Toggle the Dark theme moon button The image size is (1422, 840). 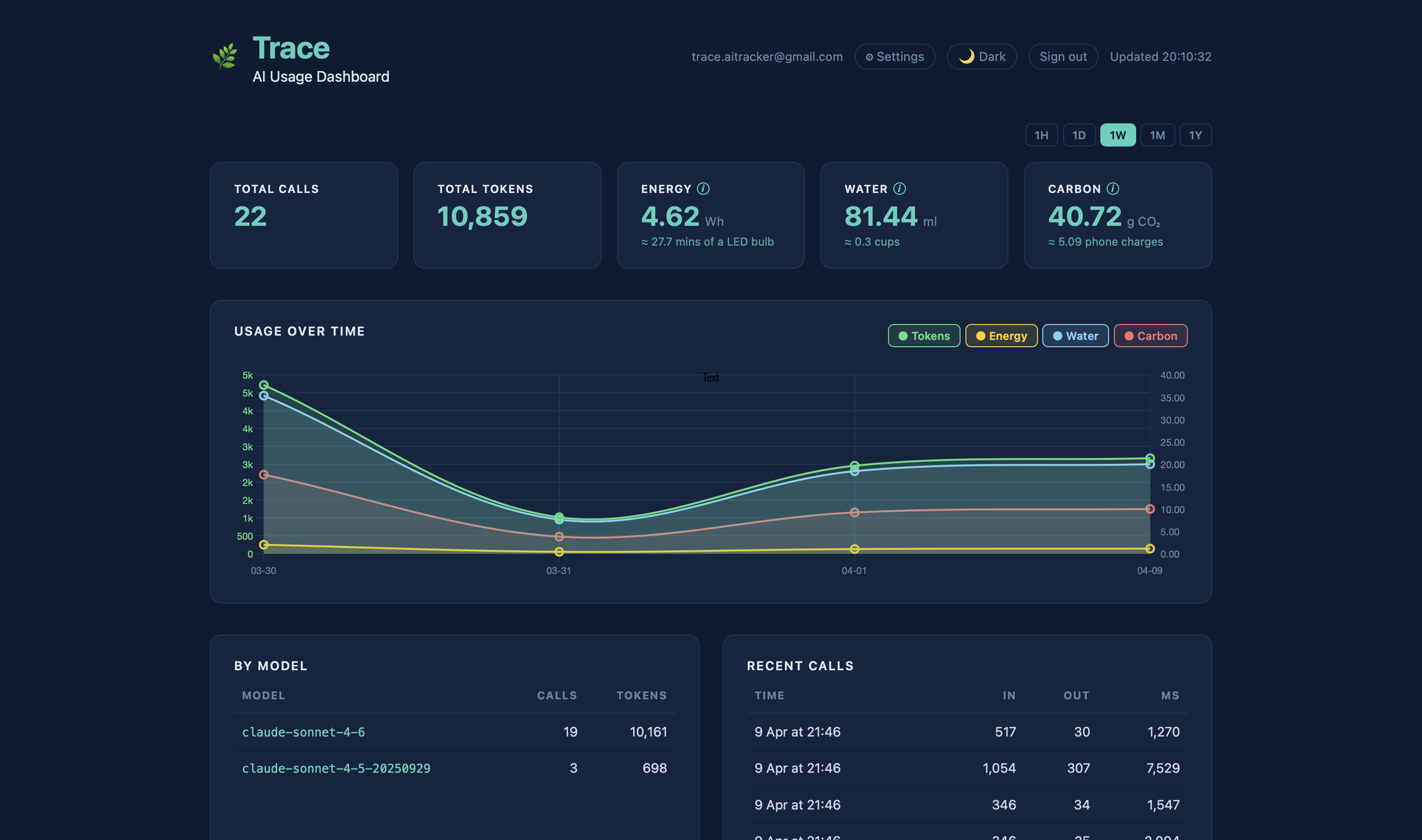coord(981,57)
